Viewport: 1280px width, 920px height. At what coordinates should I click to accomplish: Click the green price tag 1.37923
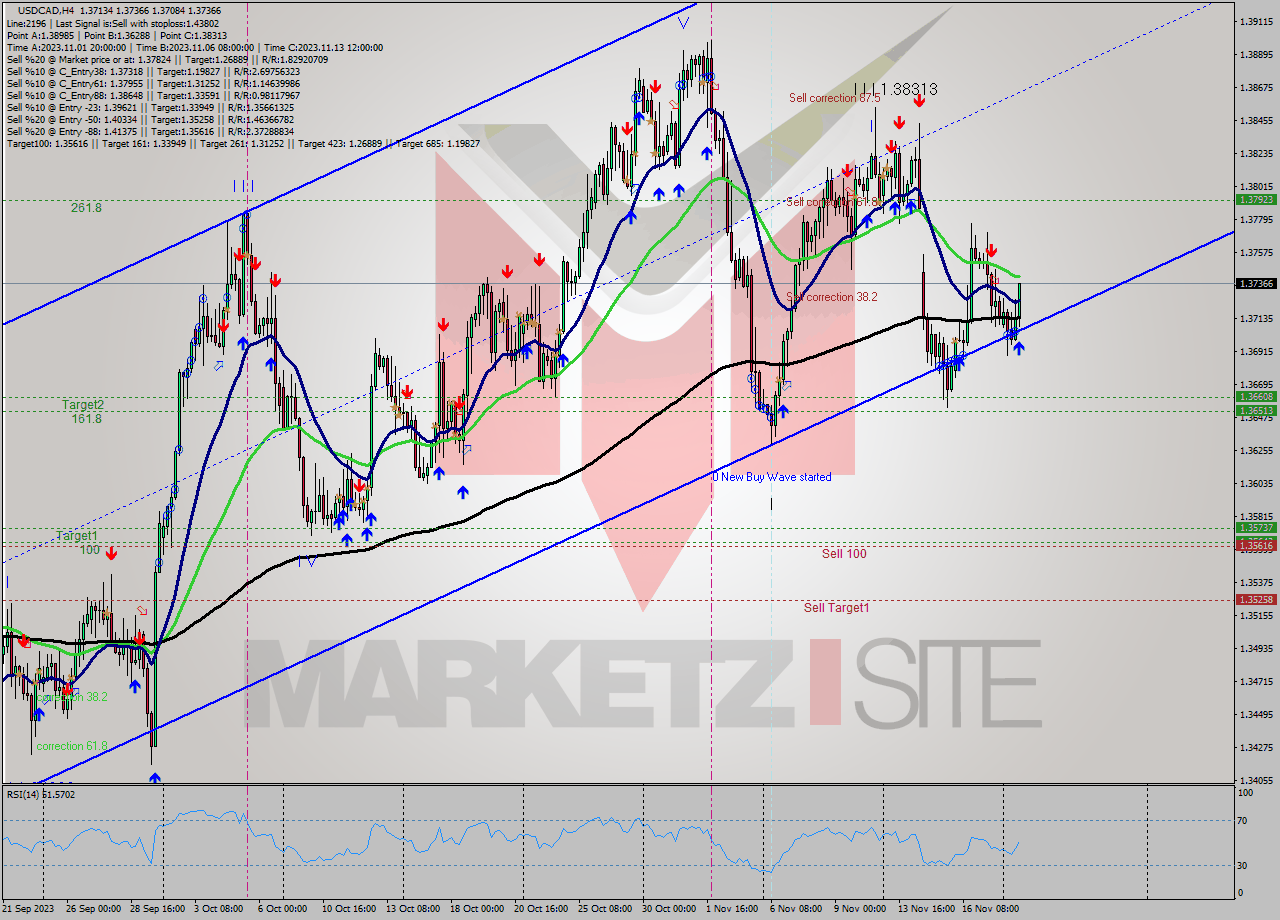(1255, 199)
